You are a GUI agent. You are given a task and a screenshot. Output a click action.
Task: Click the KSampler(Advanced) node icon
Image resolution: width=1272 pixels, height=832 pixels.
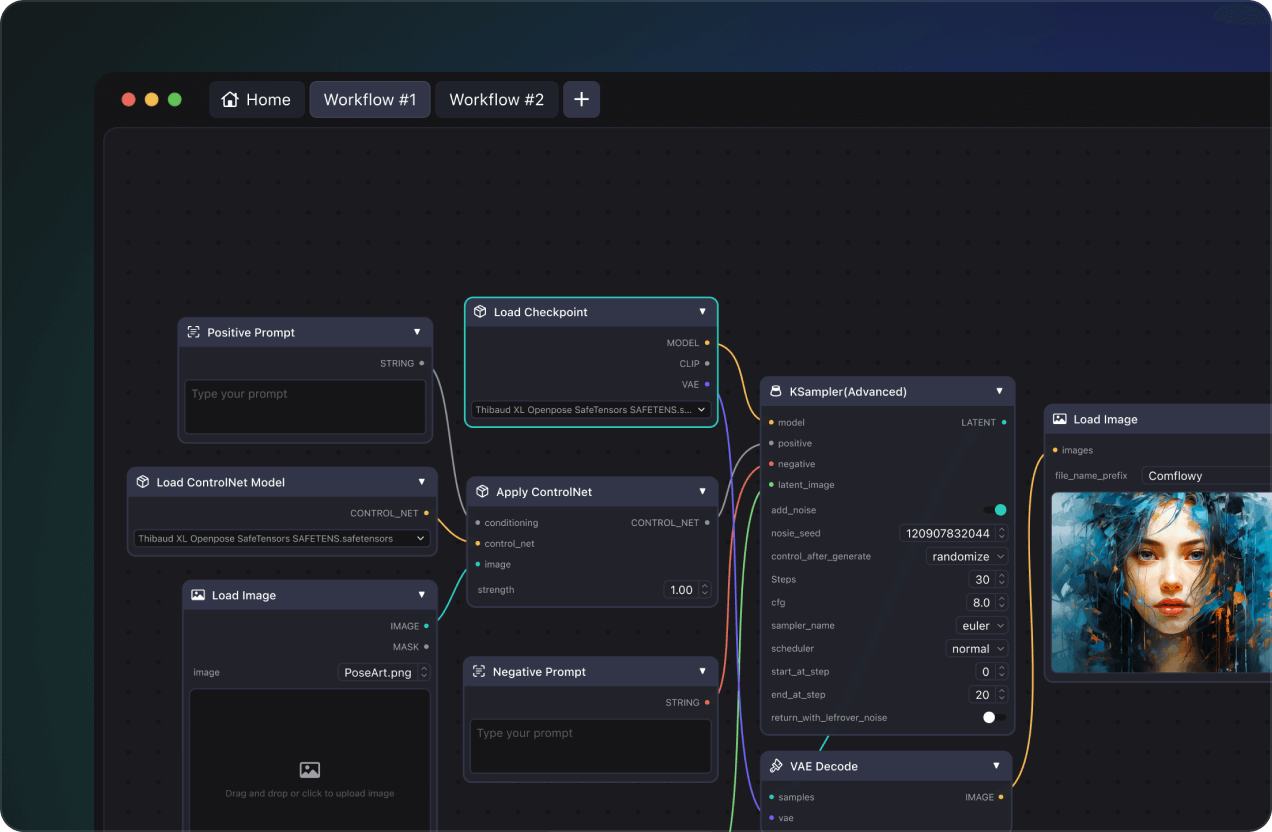click(775, 391)
